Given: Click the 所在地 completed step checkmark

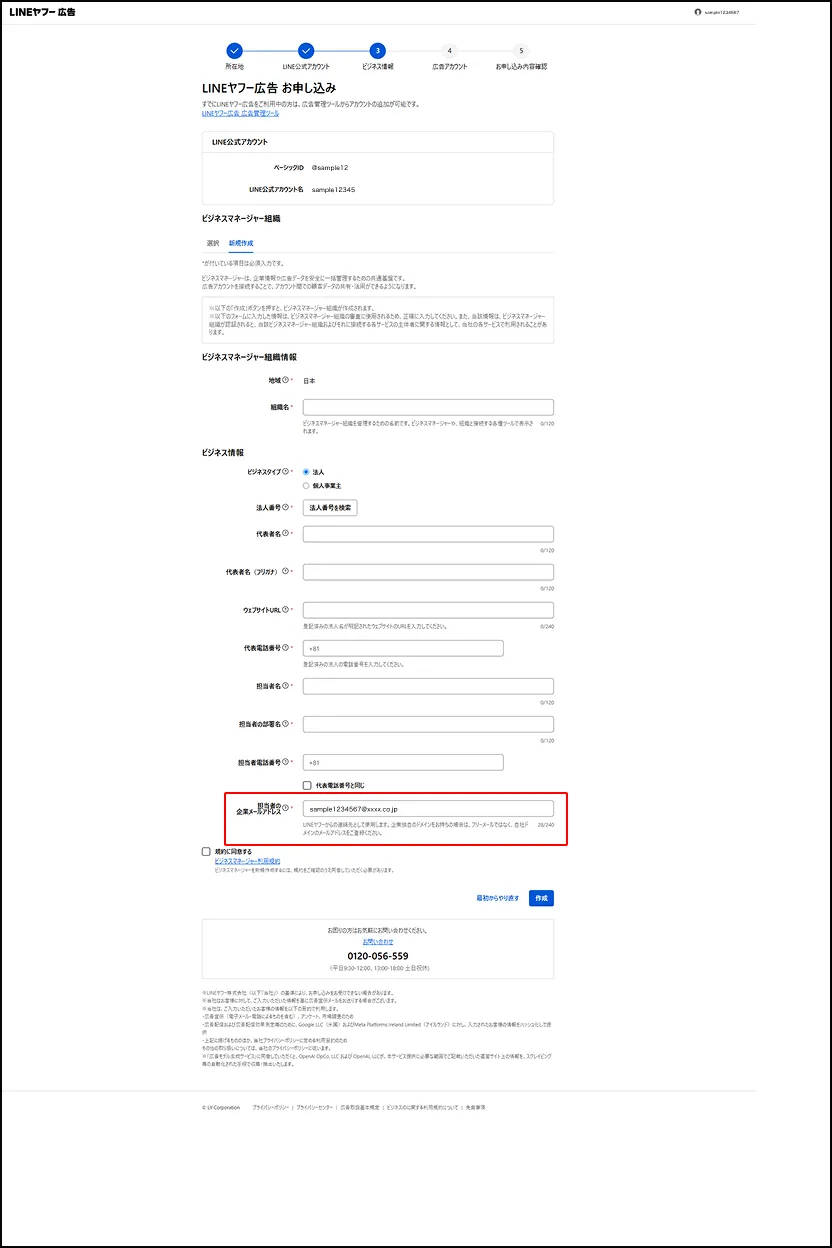Looking at the screenshot, I should click(x=234, y=50).
